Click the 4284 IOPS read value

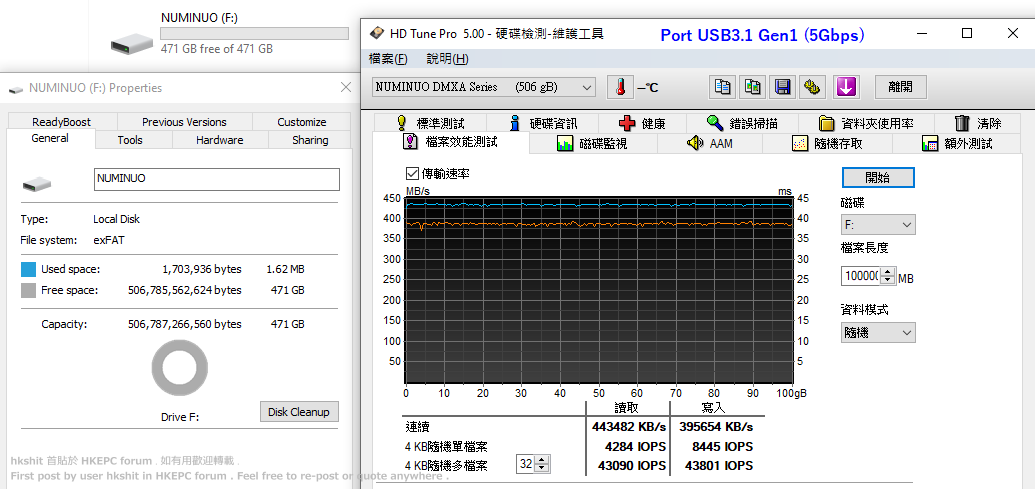pyautogui.click(x=635, y=446)
